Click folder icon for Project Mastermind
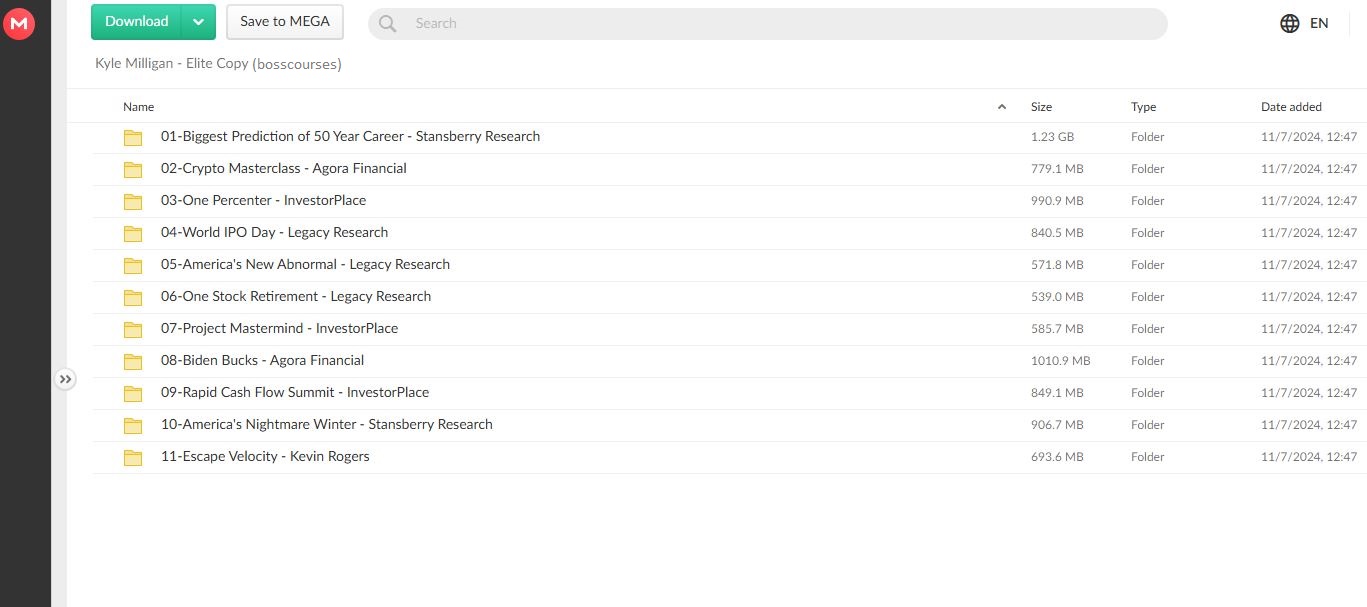Viewport: 1367px width, 607px height. click(x=133, y=329)
